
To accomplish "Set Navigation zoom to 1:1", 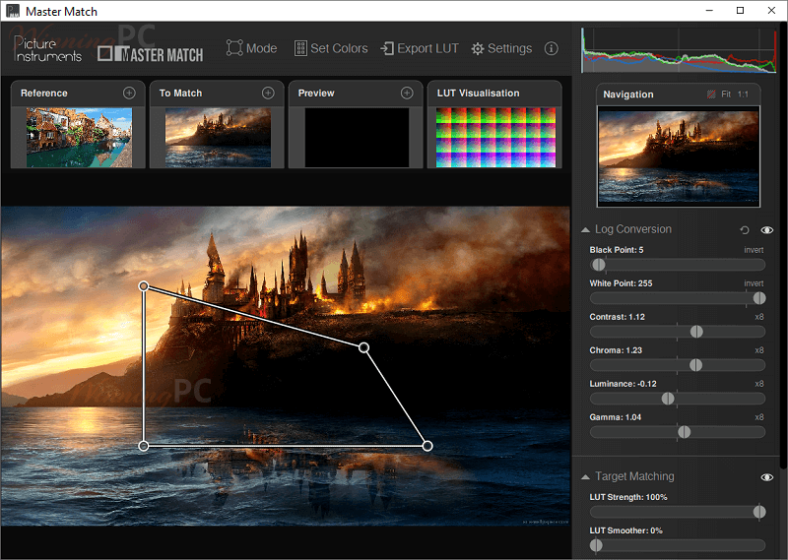I will tap(743, 94).
